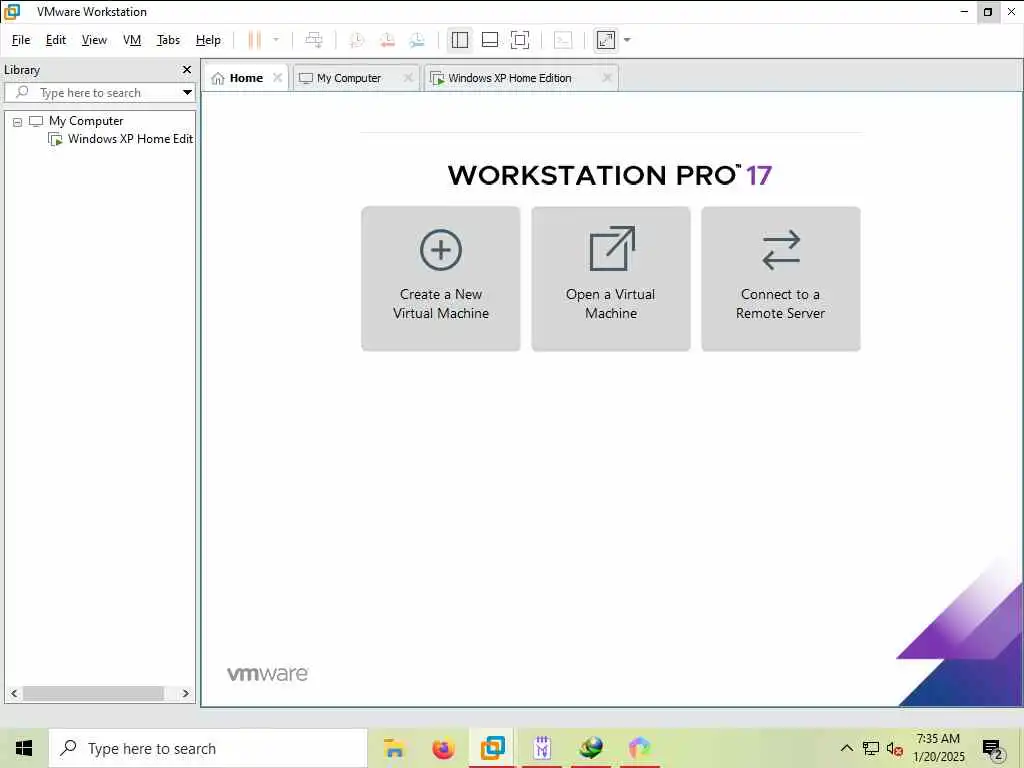Show hidden system tray icons
Image resolution: width=1024 pixels, height=768 pixels.
click(846, 748)
